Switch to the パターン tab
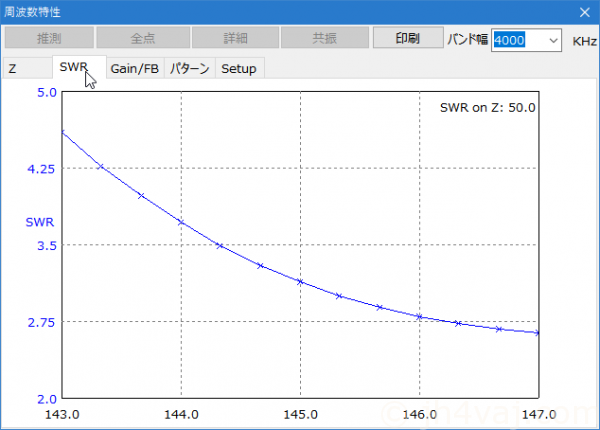 coord(189,68)
